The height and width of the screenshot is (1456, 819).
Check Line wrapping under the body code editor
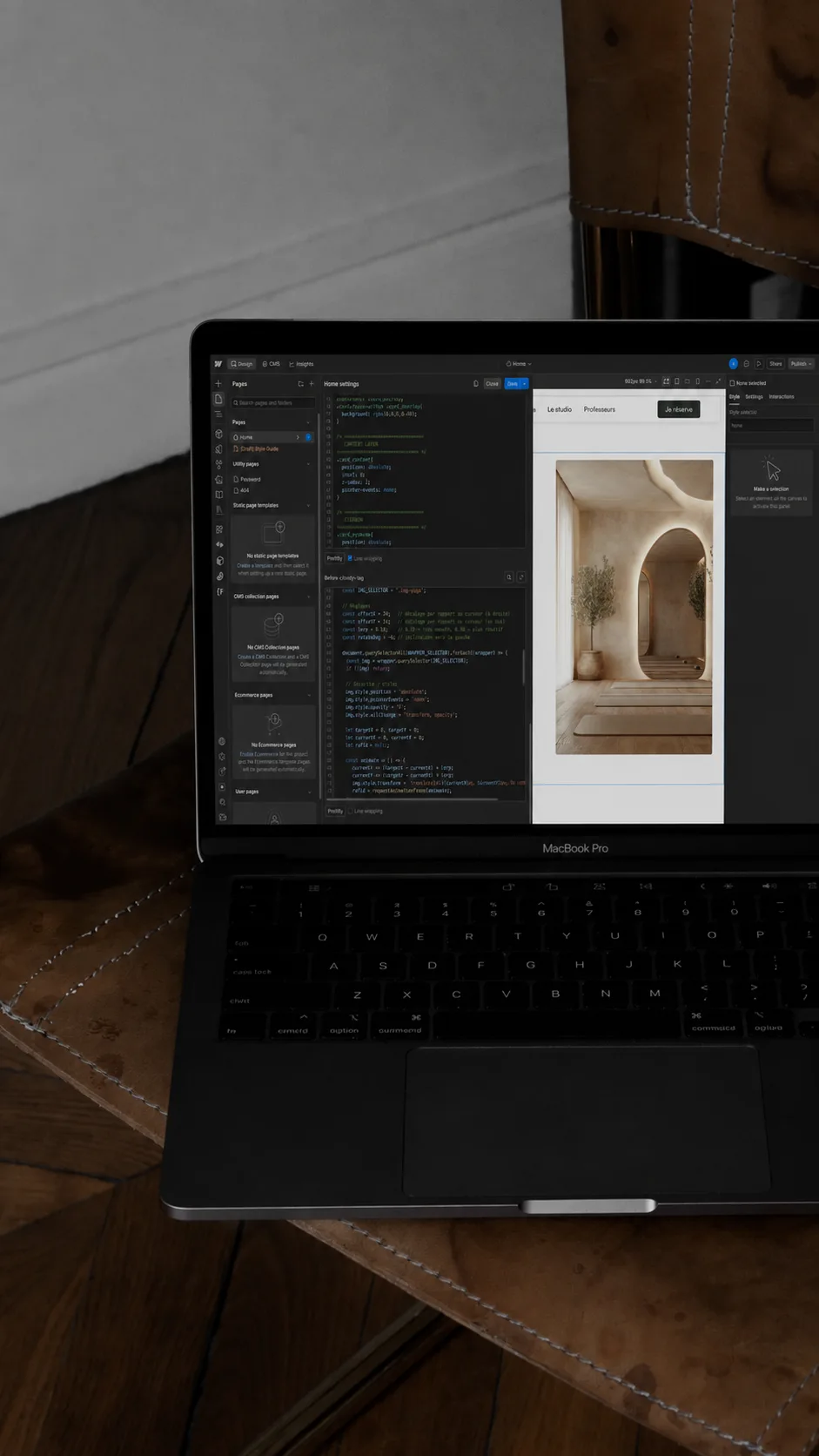coord(350,811)
